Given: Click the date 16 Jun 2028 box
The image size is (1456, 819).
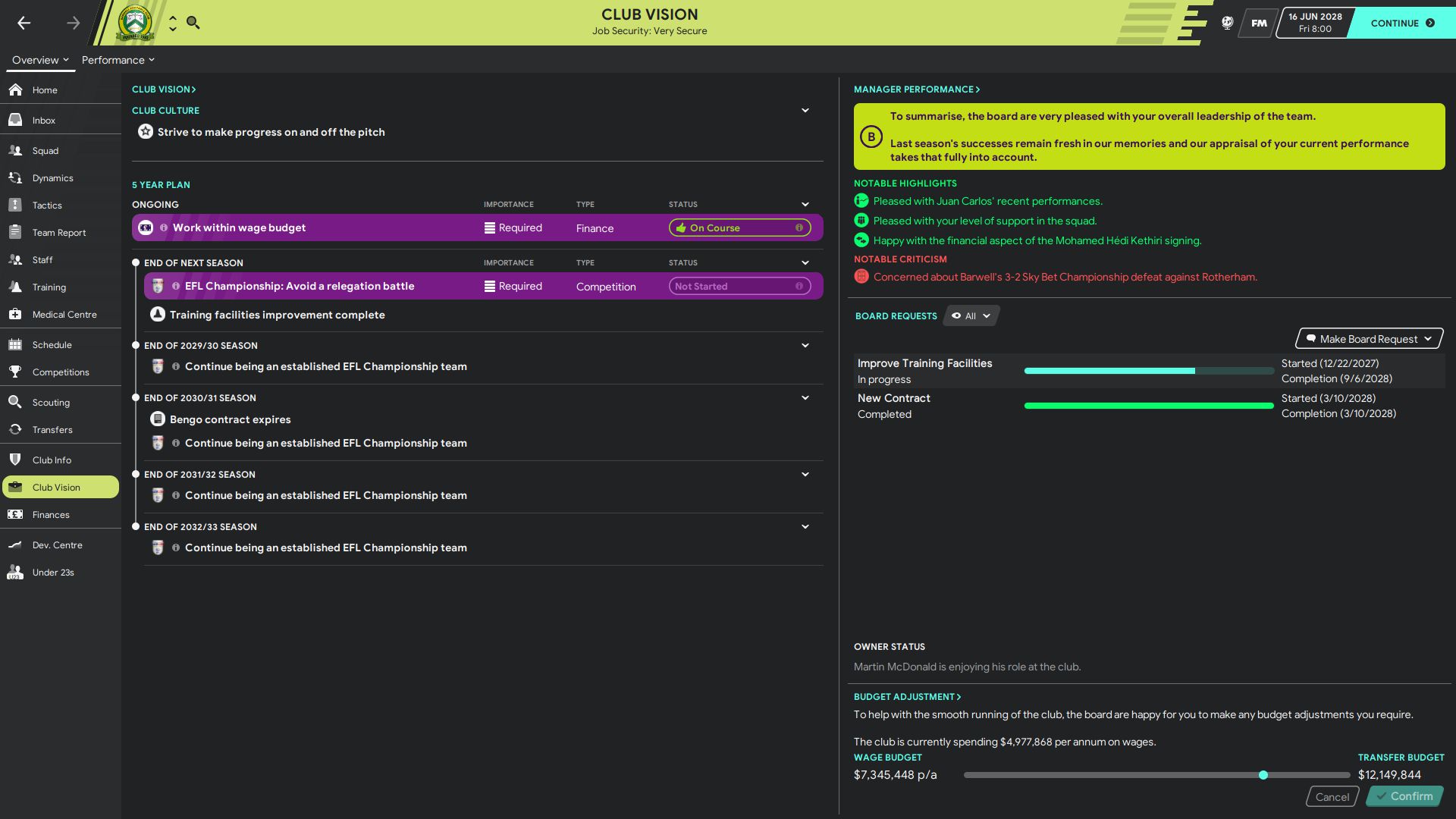Looking at the screenshot, I should click(x=1315, y=23).
